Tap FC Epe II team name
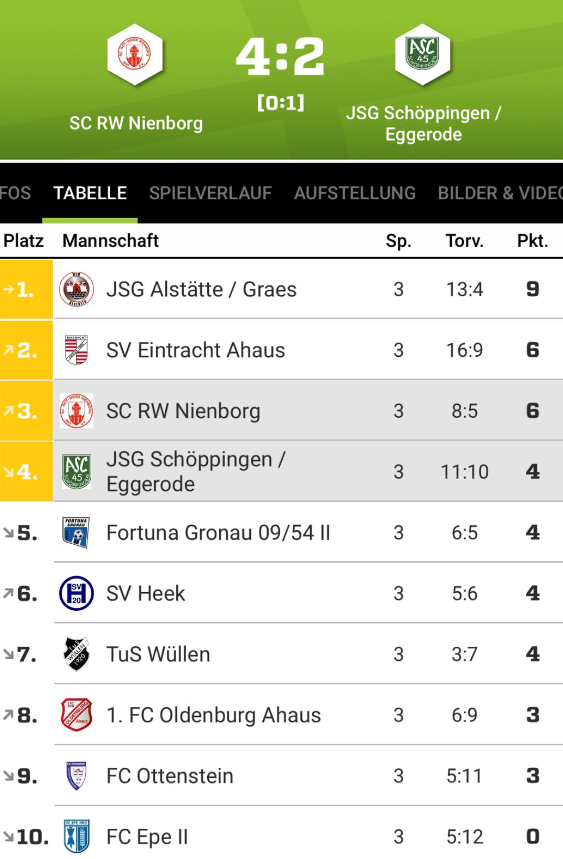This screenshot has height=859, width=563. point(147,837)
